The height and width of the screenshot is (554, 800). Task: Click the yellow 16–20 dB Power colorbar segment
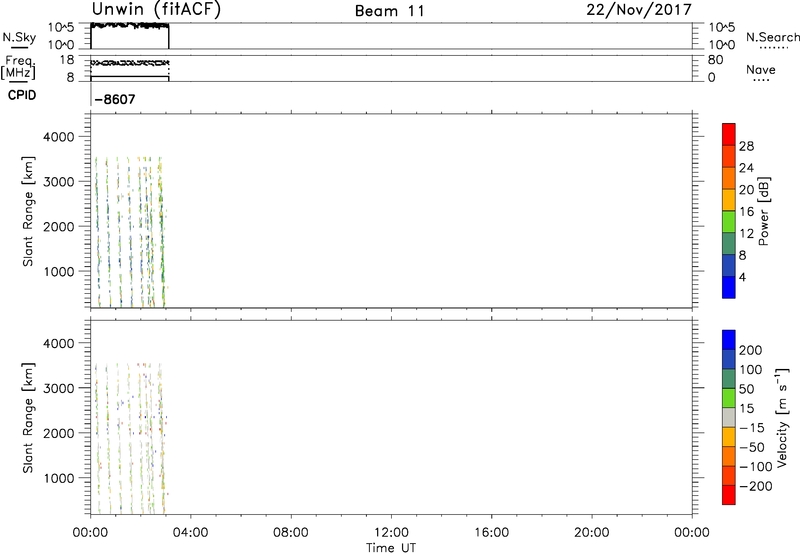729,200
